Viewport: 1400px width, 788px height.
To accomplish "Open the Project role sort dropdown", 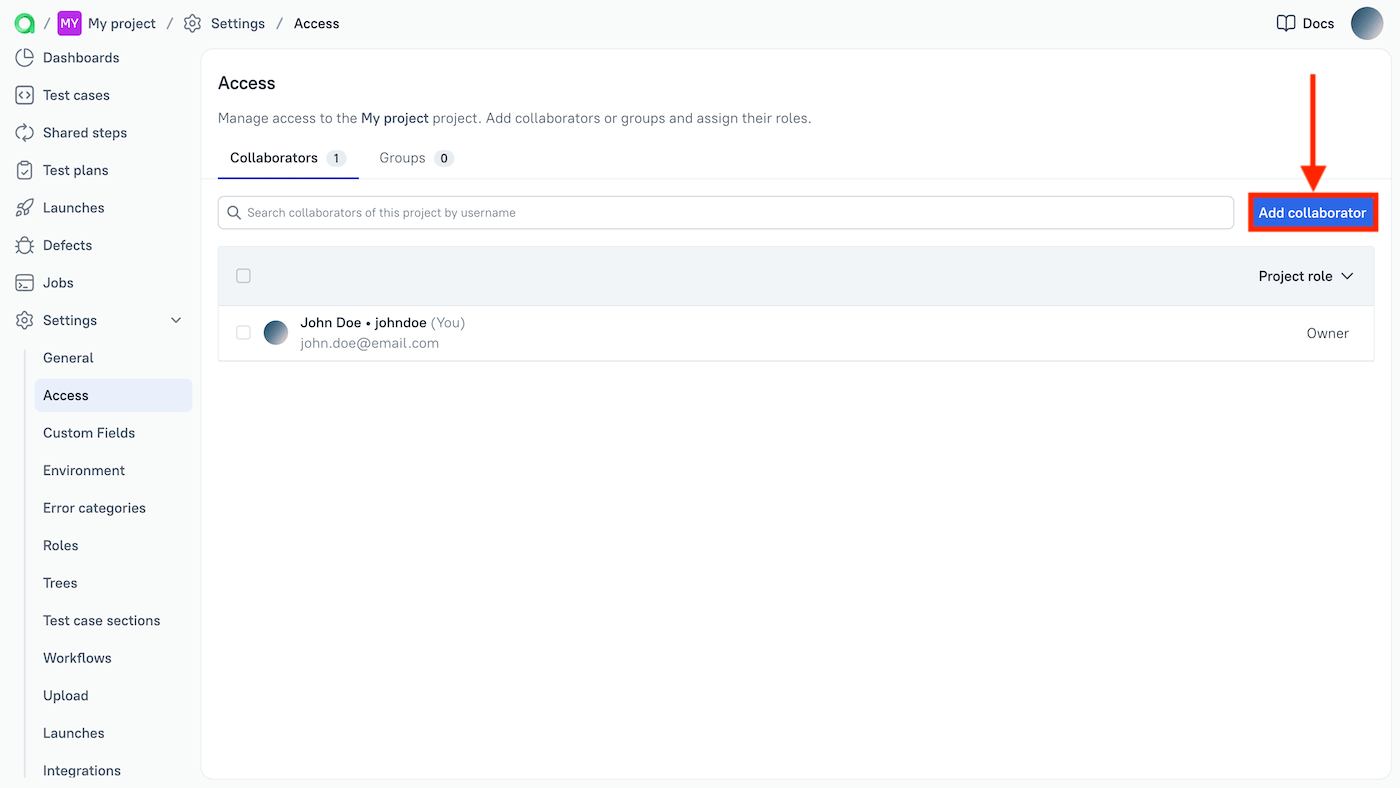I will [x=1306, y=275].
